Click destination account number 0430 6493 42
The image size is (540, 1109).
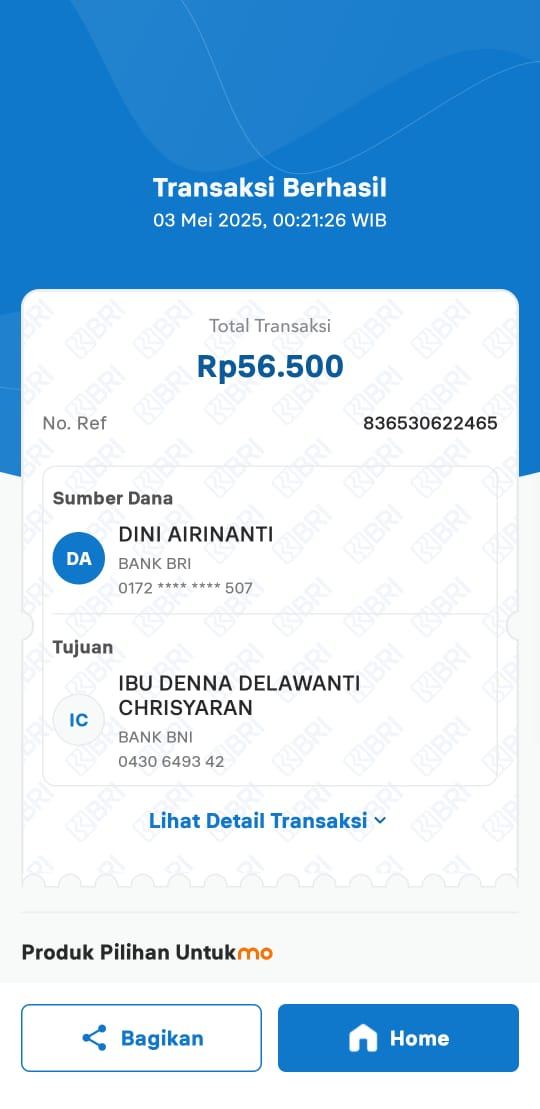pyautogui.click(x=171, y=762)
